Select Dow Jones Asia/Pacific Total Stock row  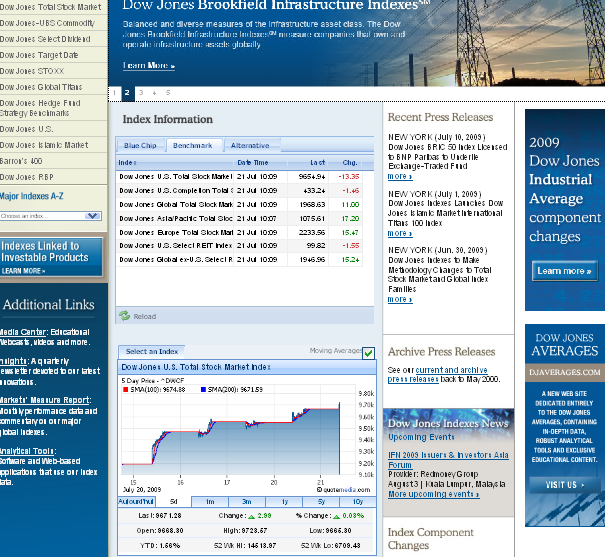click(239, 218)
